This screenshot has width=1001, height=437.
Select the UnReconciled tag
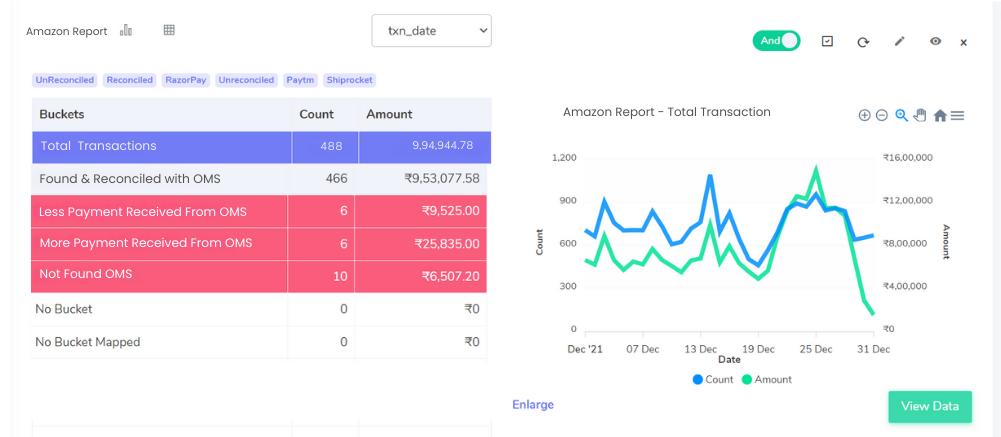pyautogui.click(x=65, y=80)
